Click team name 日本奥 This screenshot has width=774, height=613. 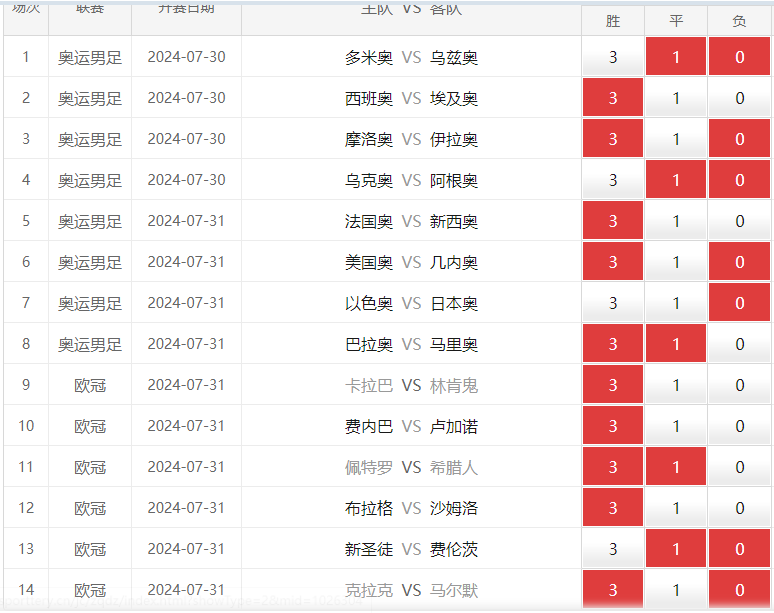[x=454, y=304]
